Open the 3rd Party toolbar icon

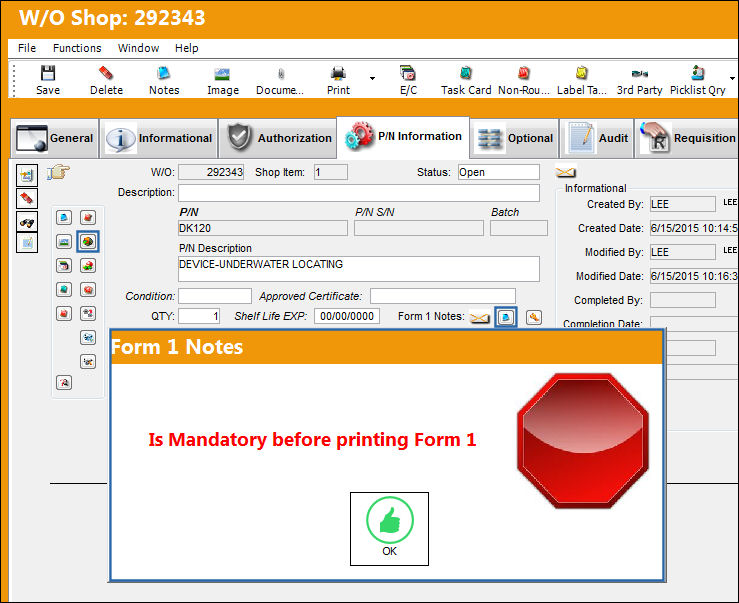[x=640, y=74]
